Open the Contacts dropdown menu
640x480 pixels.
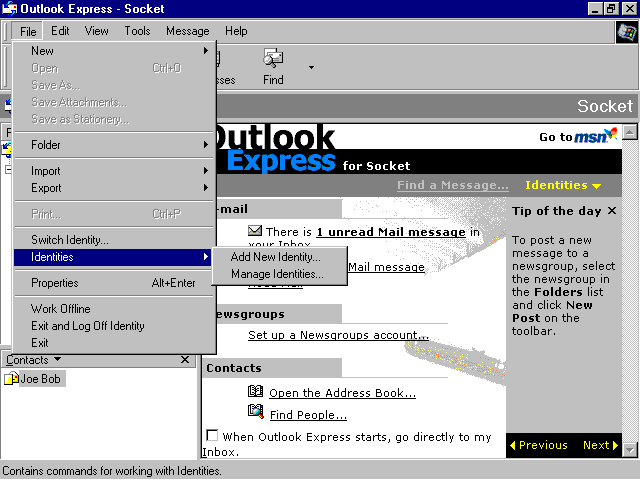[x=33, y=360]
